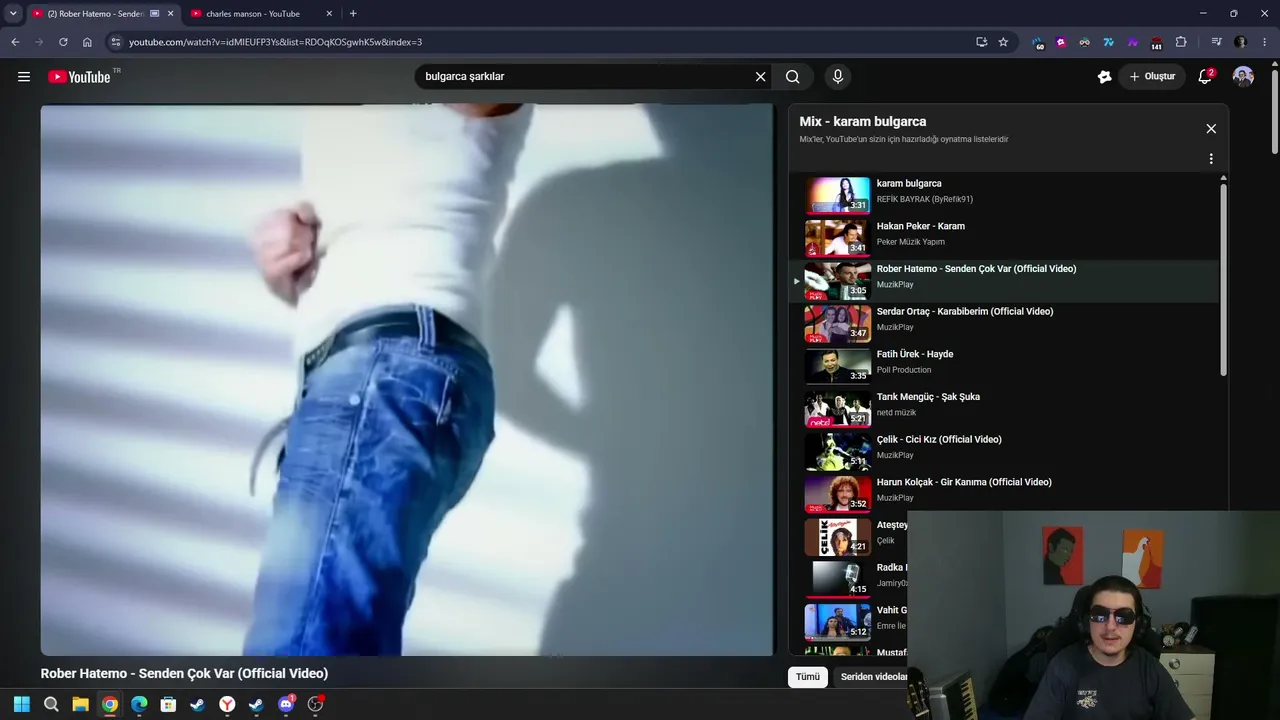Select the Tümü filter chip
This screenshot has height=720, width=1280.
808,677
